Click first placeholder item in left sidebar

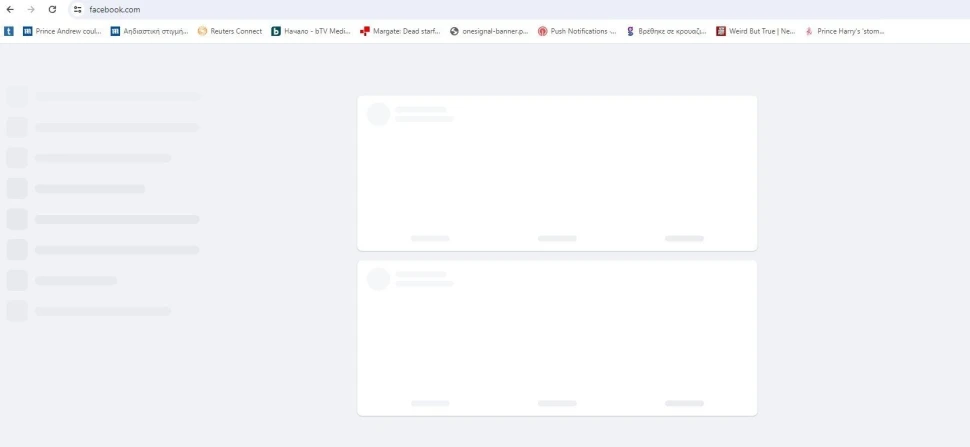[103, 97]
